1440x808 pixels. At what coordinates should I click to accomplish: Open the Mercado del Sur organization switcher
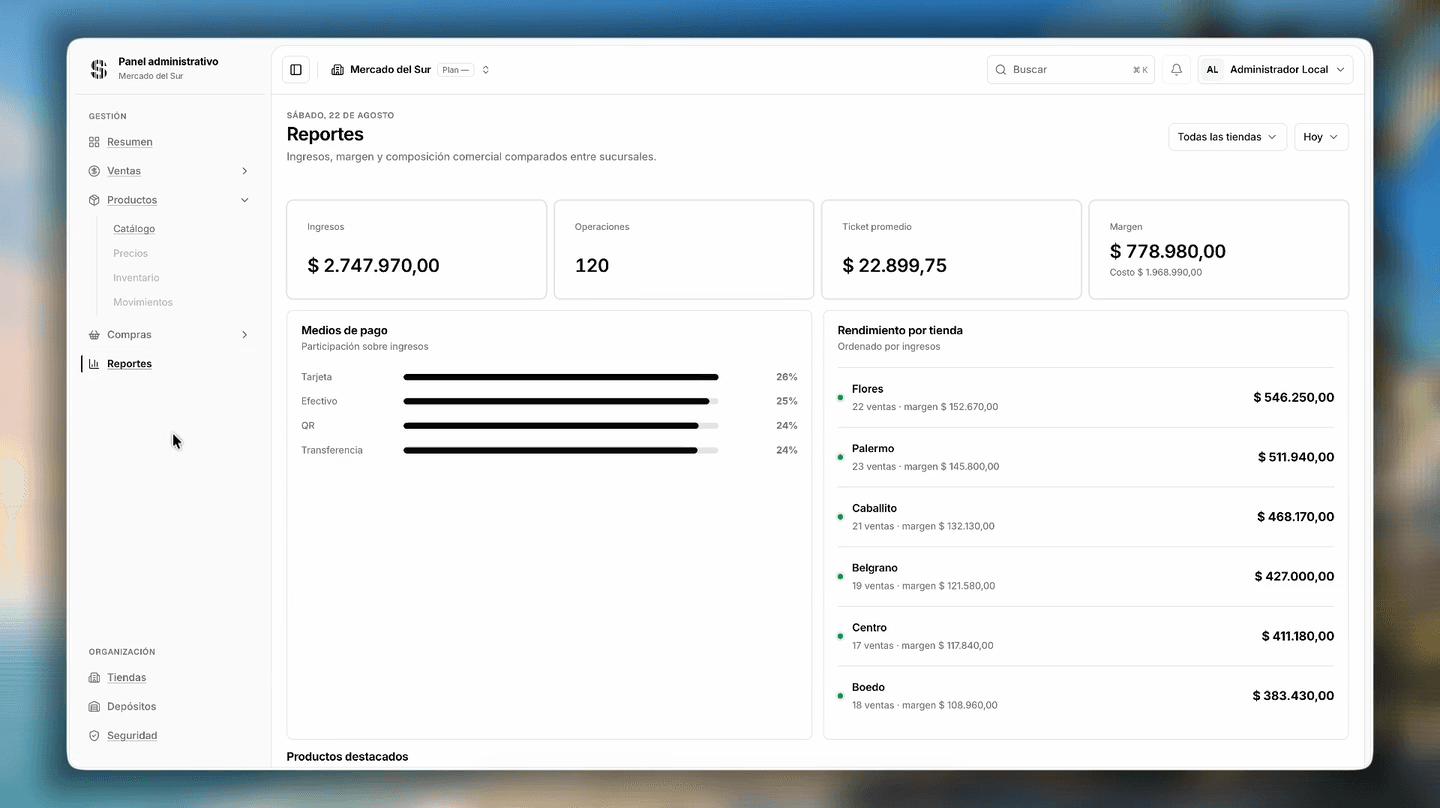click(x=411, y=70)
